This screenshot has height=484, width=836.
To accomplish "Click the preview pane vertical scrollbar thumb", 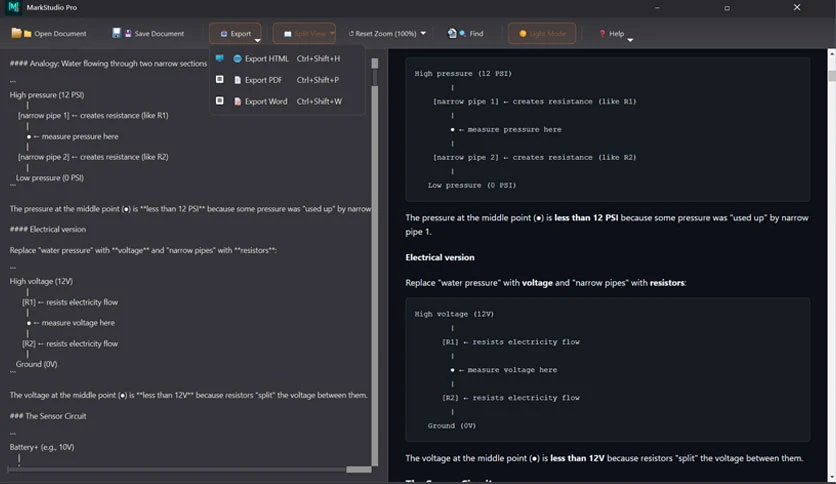I will coord(832,75).
